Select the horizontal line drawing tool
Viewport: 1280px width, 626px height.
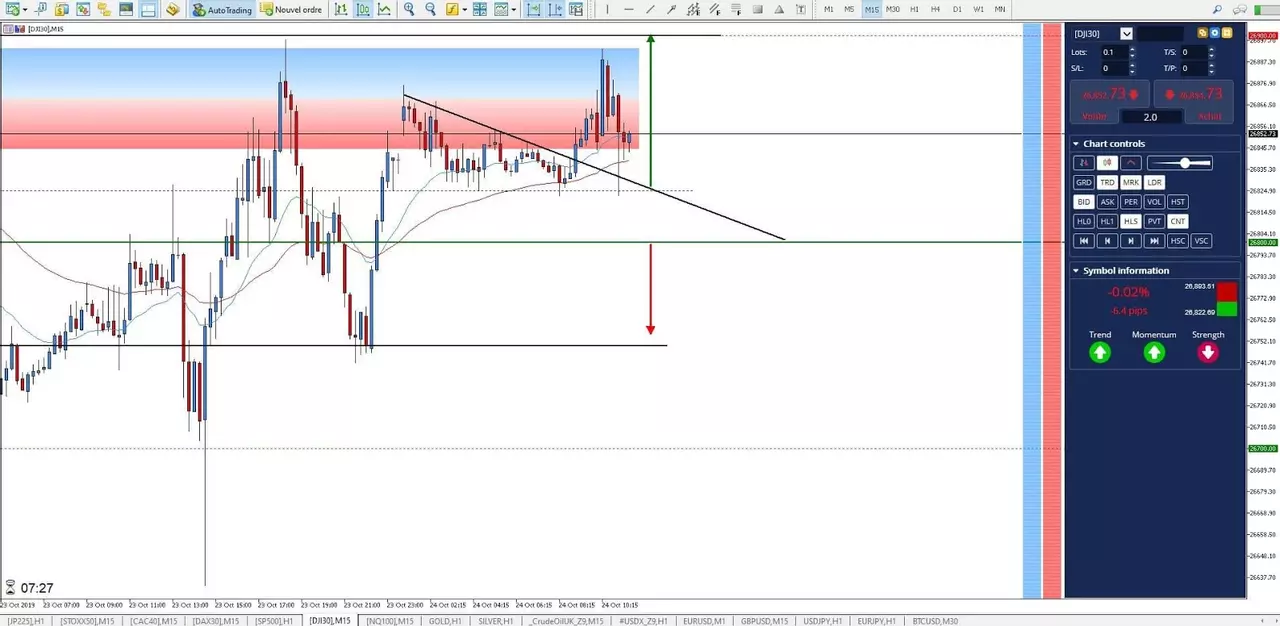pos(628,9)
